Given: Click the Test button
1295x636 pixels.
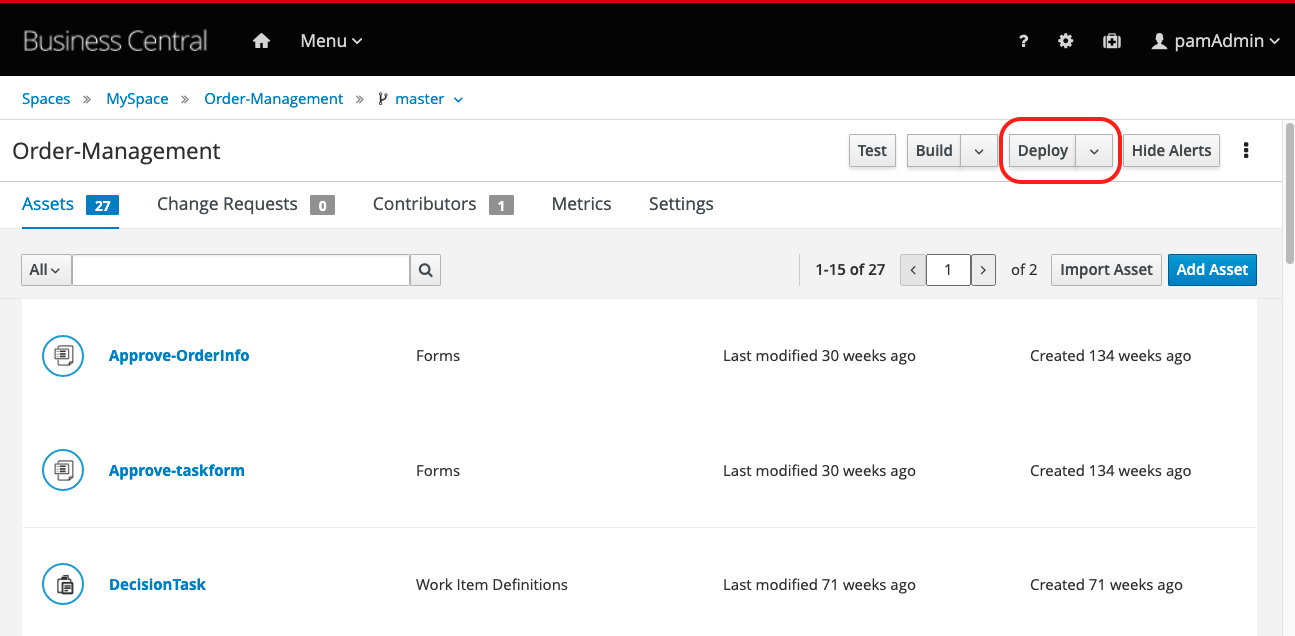Looking at the screenshot, I should pos(872,151).
